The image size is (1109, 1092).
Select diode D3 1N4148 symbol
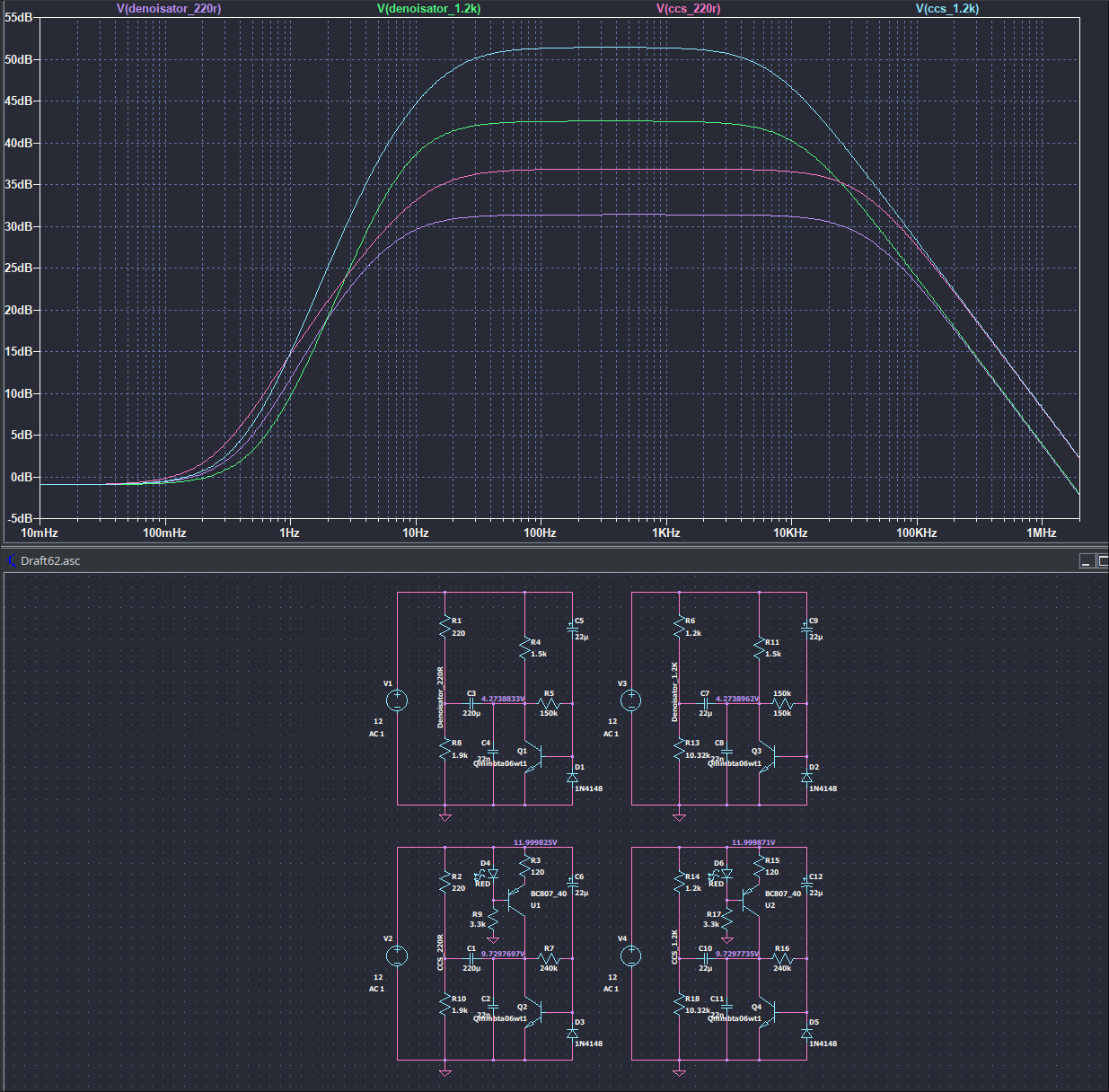(x=572, y=1033)
